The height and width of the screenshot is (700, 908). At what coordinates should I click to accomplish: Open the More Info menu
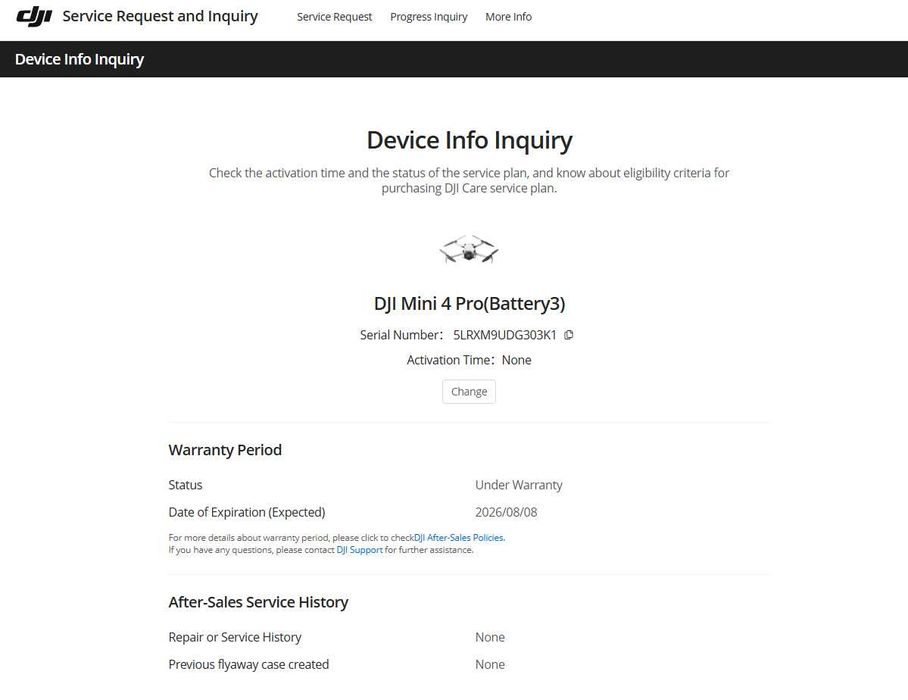[508, 17]
